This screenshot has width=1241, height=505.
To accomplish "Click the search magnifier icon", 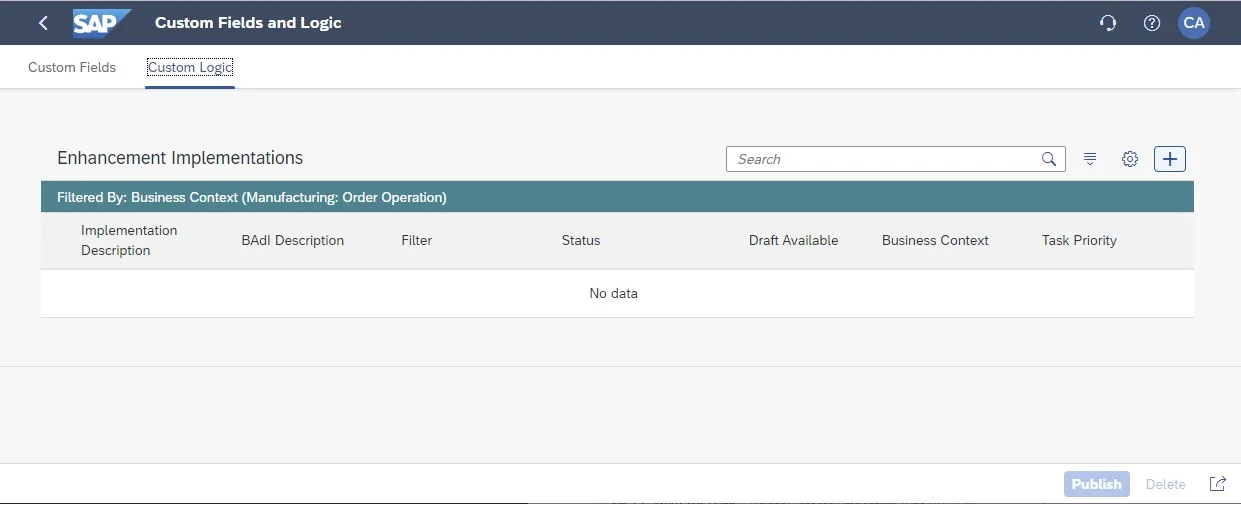I will 1049,159.
